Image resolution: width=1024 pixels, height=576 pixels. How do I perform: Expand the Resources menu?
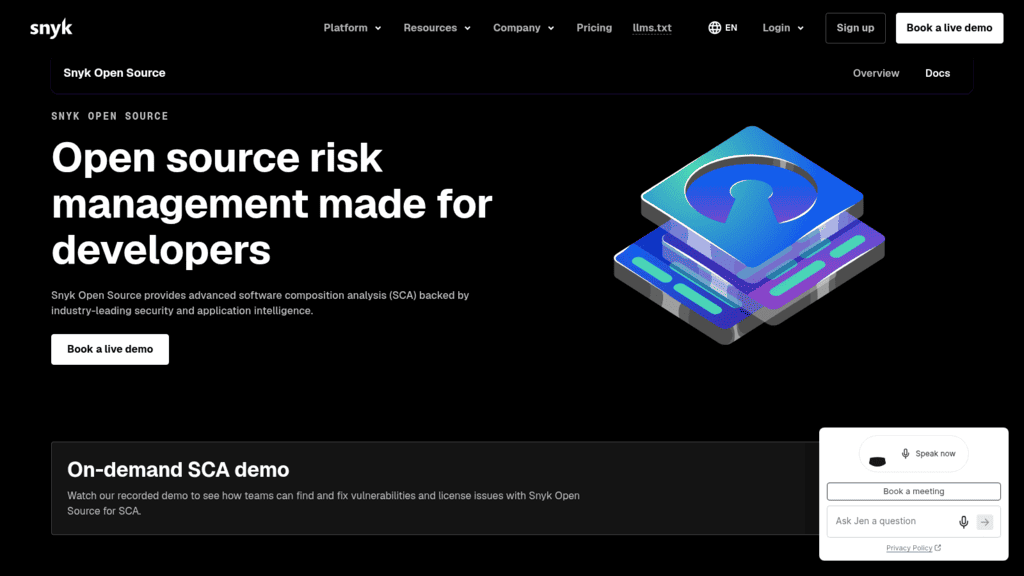coord(437,28)
